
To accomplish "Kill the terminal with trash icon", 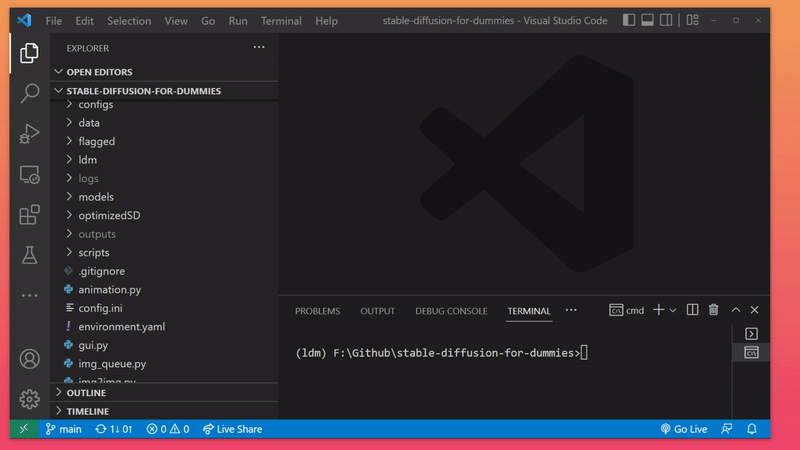I will click(x=714, y=310).
